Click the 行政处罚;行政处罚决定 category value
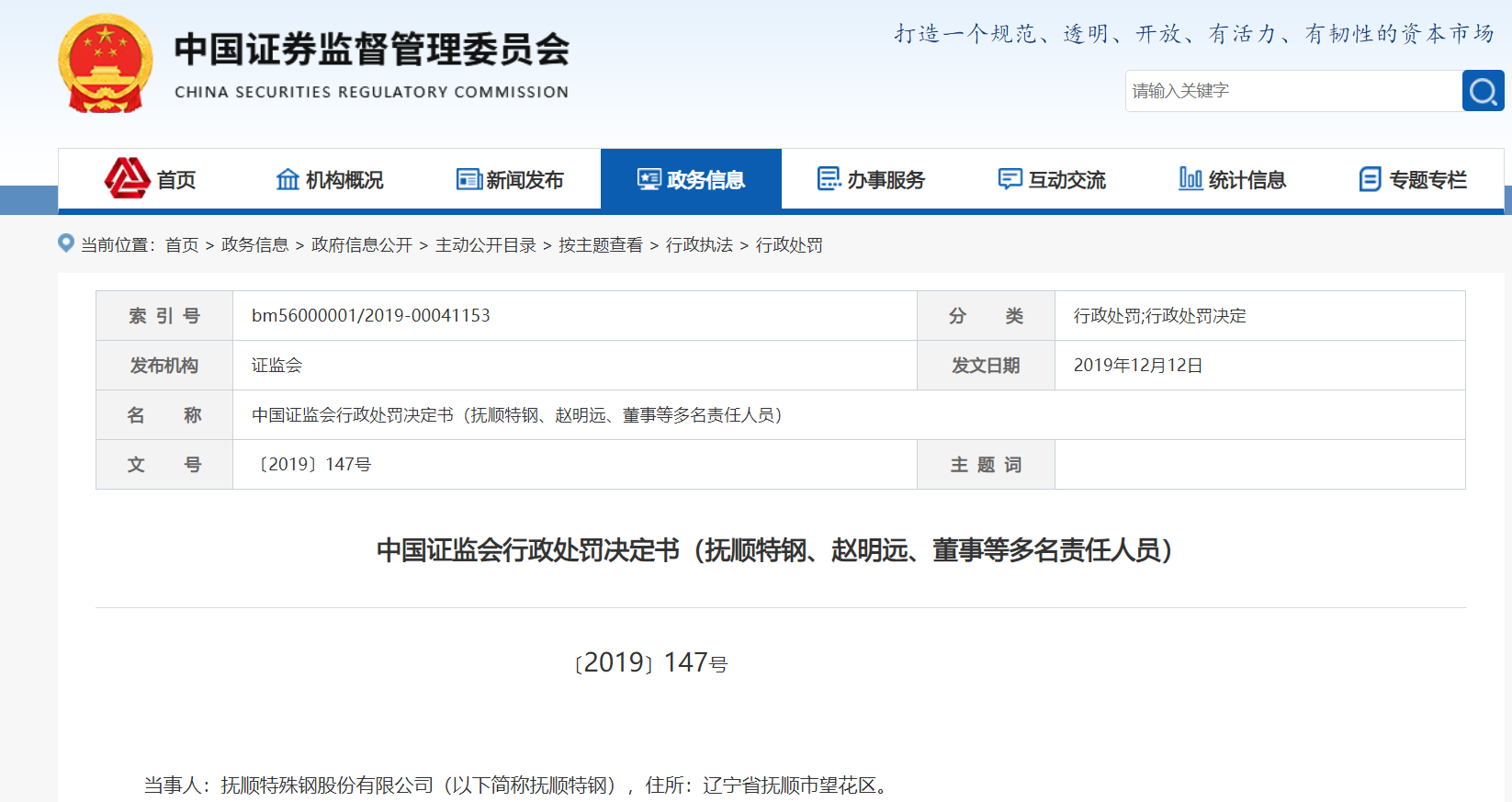1512x802 pixels. tap(1160, 316)
